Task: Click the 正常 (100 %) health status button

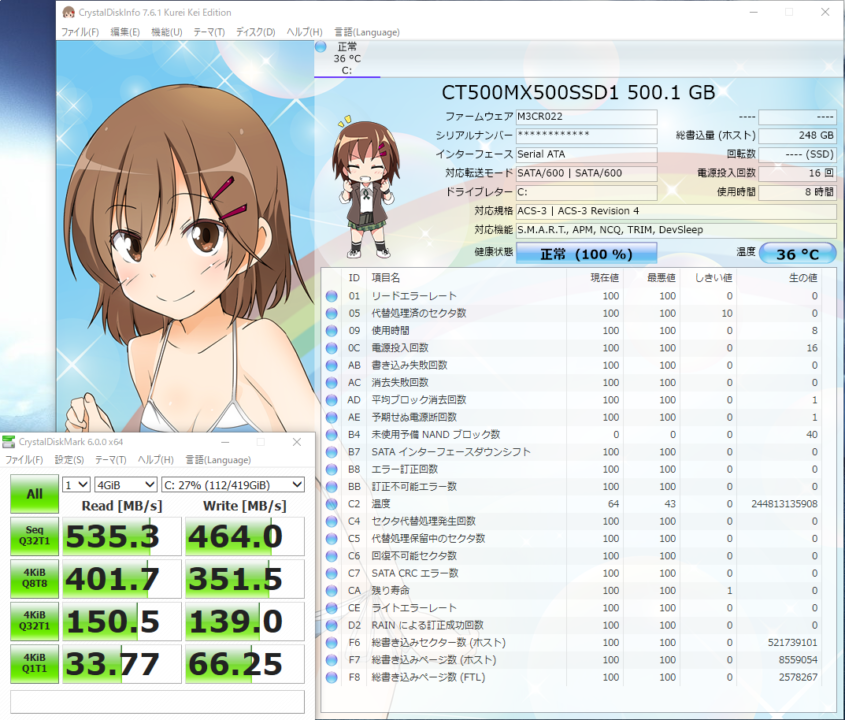Action: point(586,253)
